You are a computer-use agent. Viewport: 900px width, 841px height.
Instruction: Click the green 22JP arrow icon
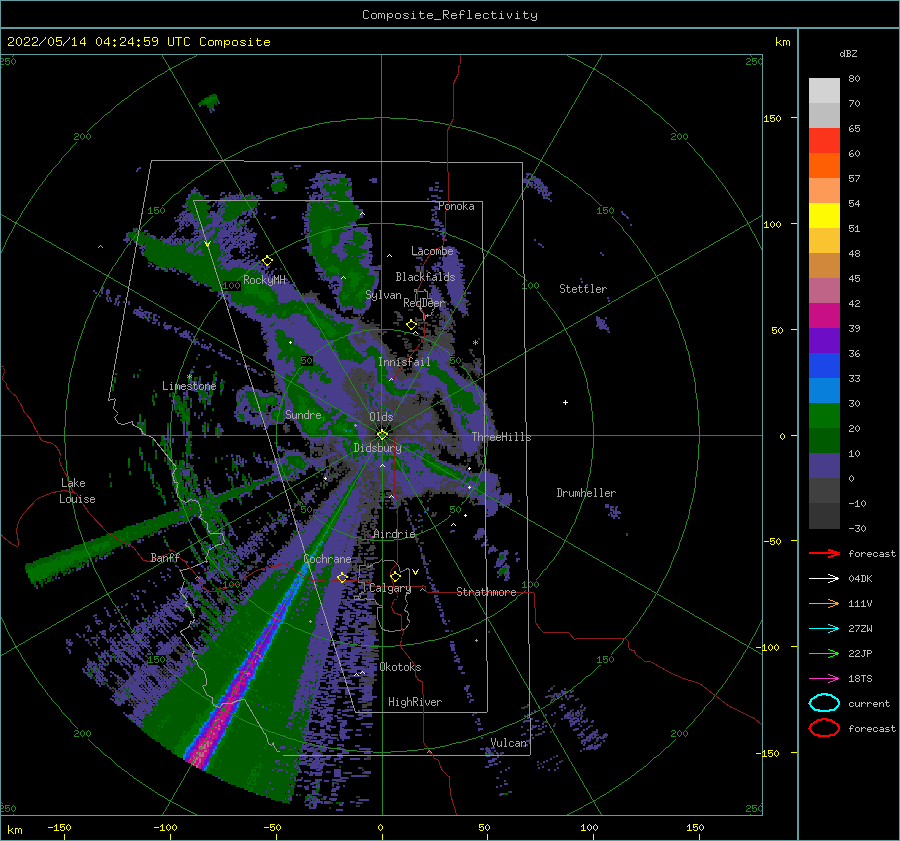tap(824, 653)
